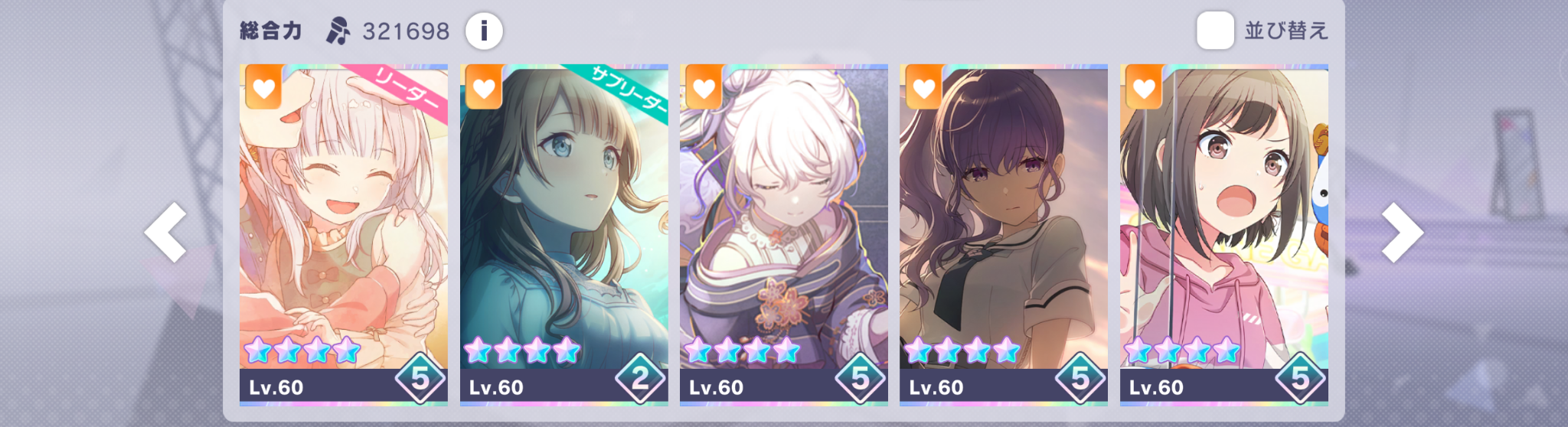Select the リーダー leader card
Screen dimensions: 1568x427
click(x=344, y=234)
